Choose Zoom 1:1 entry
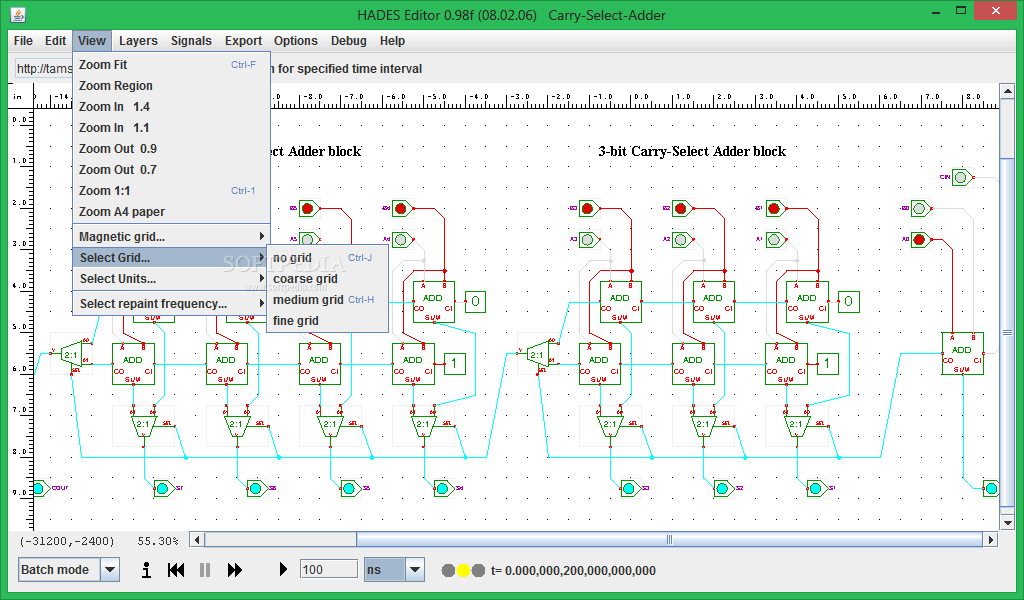1024x600 pixels. click(x=171, y=191)
